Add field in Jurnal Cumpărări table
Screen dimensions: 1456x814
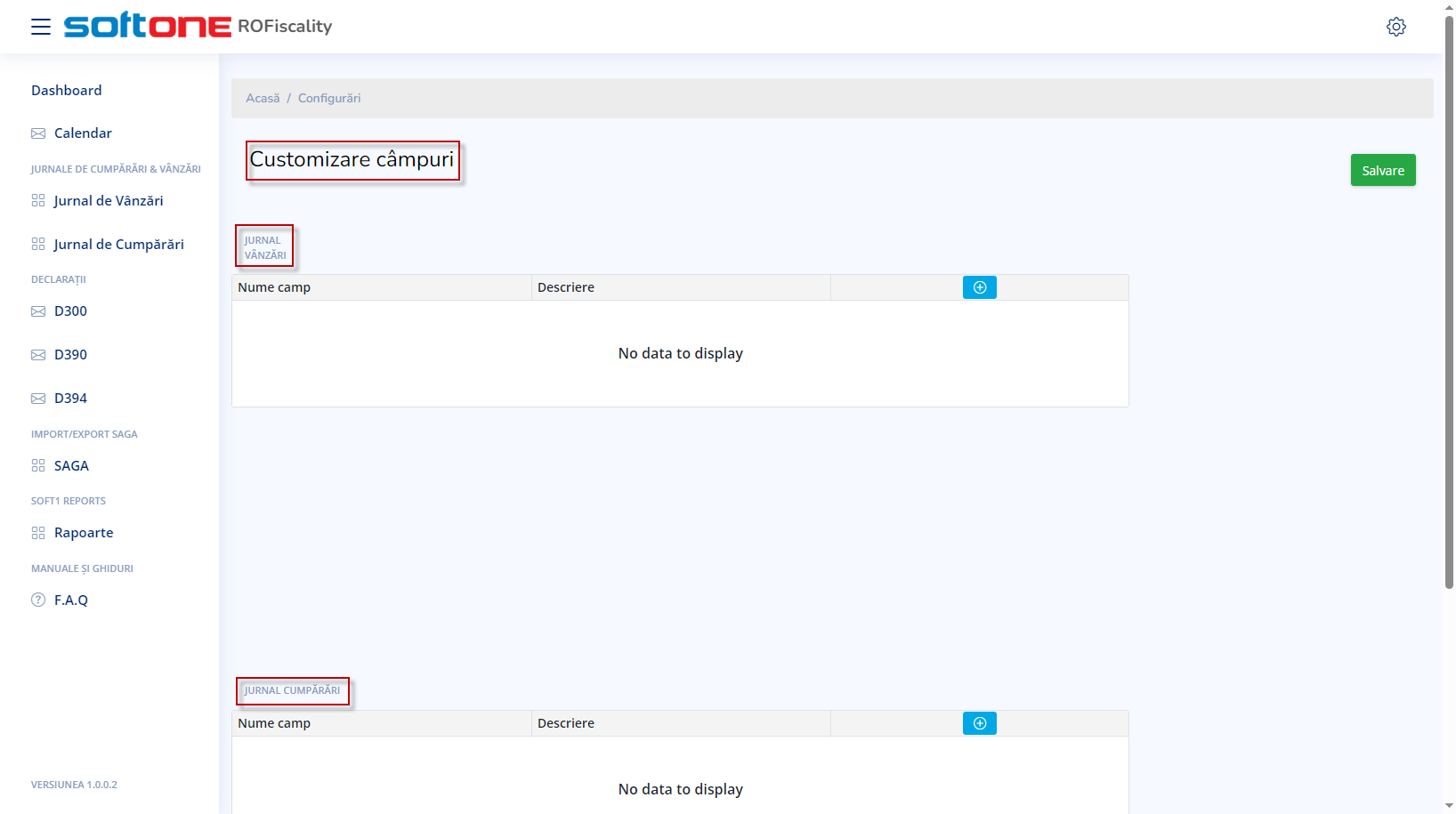[979, 723]
